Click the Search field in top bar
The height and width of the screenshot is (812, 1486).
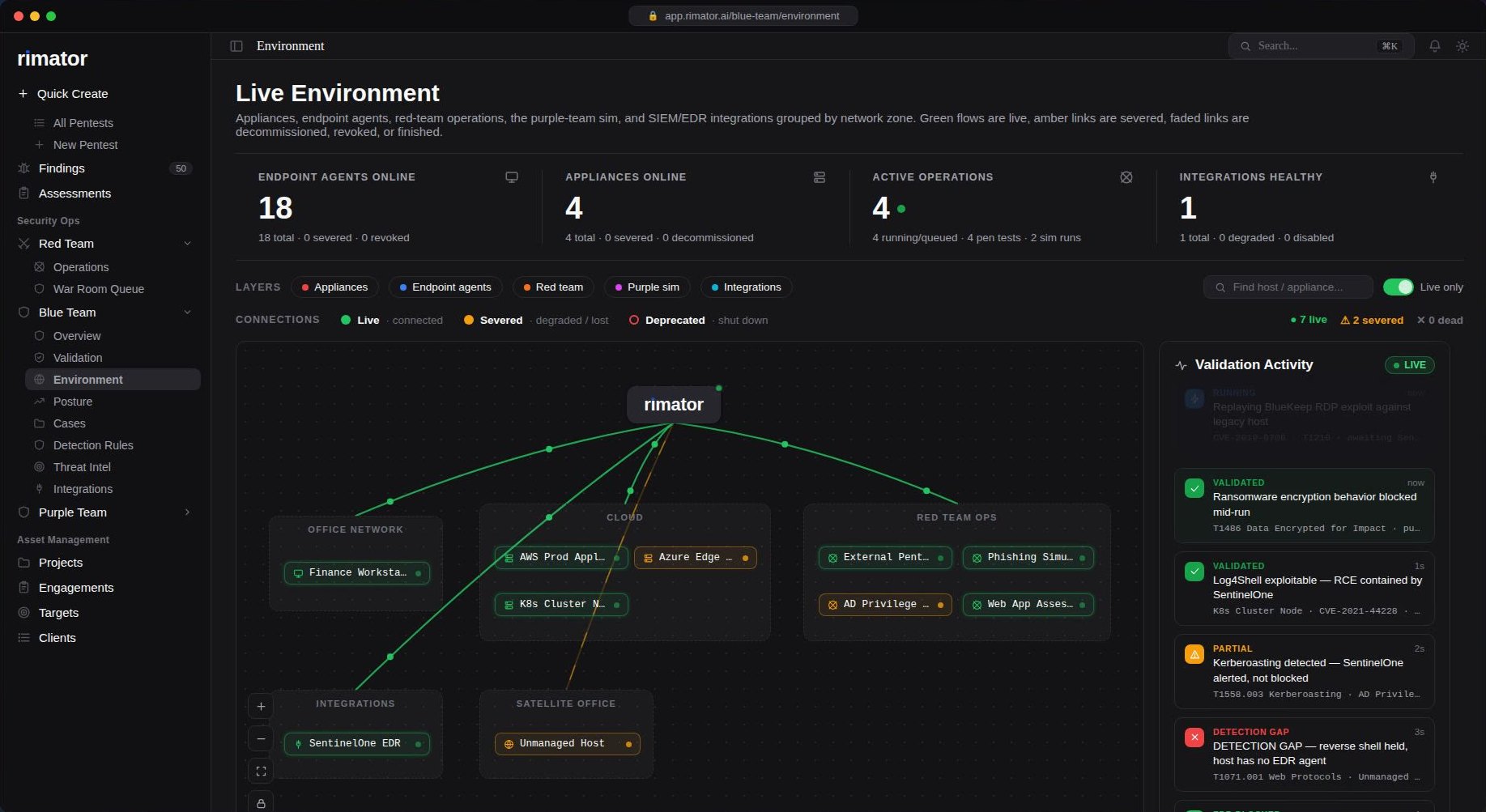(1322, 46)
